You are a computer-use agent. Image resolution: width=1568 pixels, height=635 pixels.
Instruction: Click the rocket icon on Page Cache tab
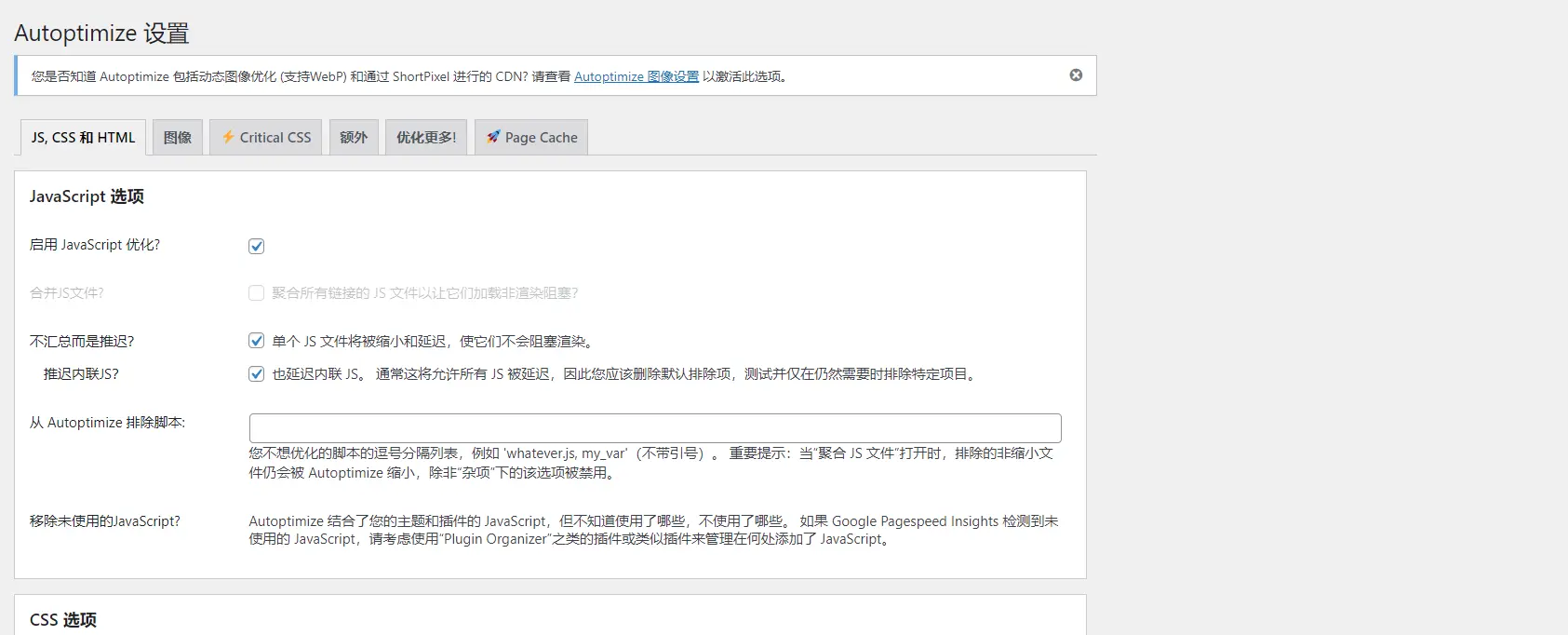(x=493, y=137)
